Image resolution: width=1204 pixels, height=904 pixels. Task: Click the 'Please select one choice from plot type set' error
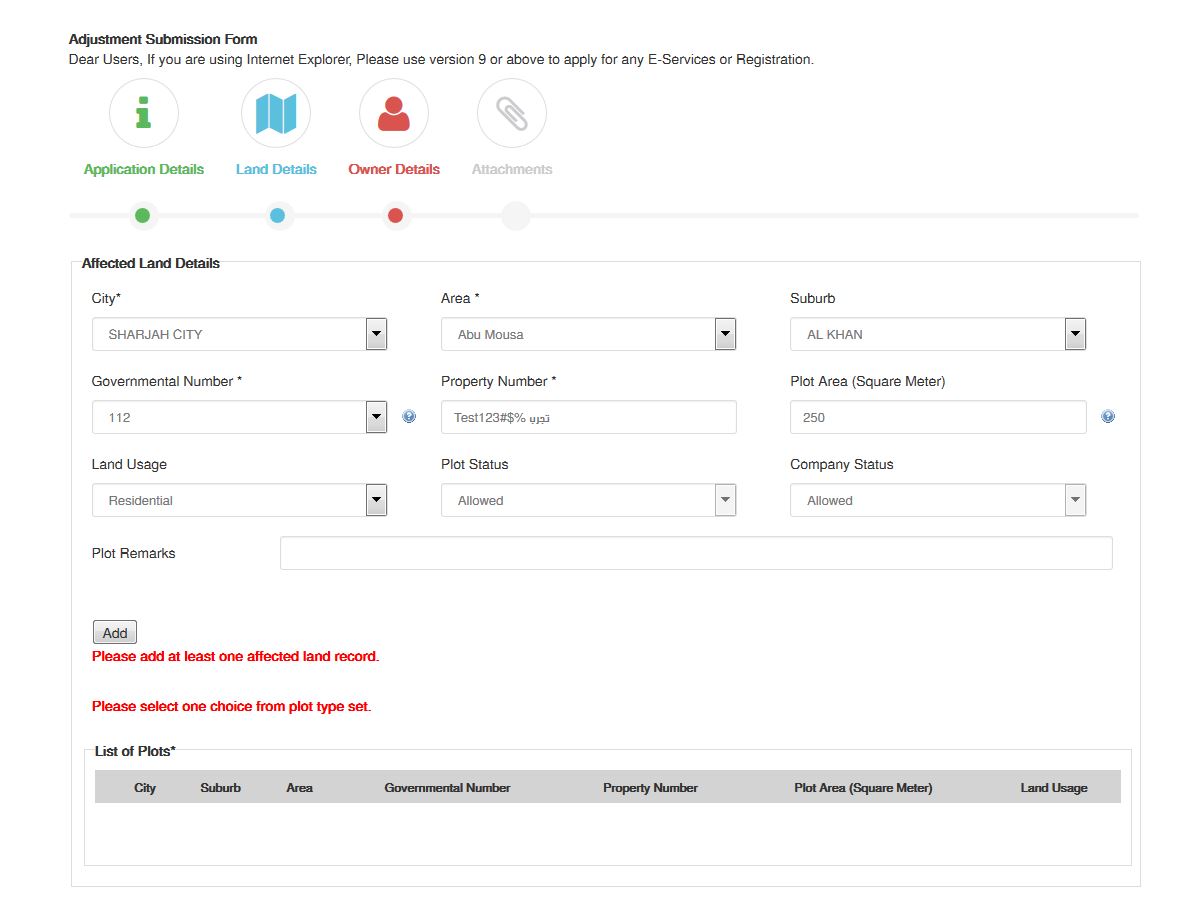click(x=232, y=706)
